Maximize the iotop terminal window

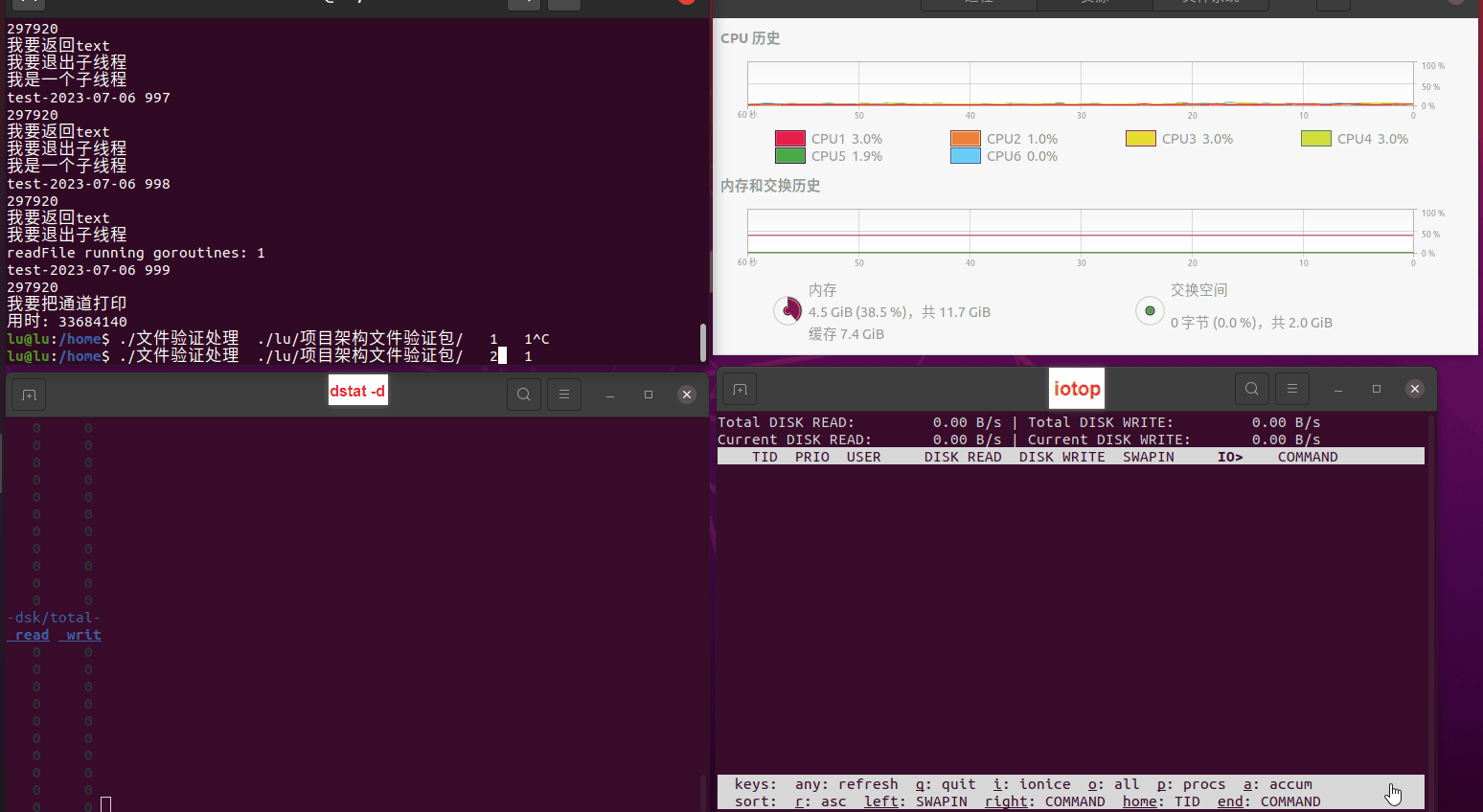pos(1377,389)
